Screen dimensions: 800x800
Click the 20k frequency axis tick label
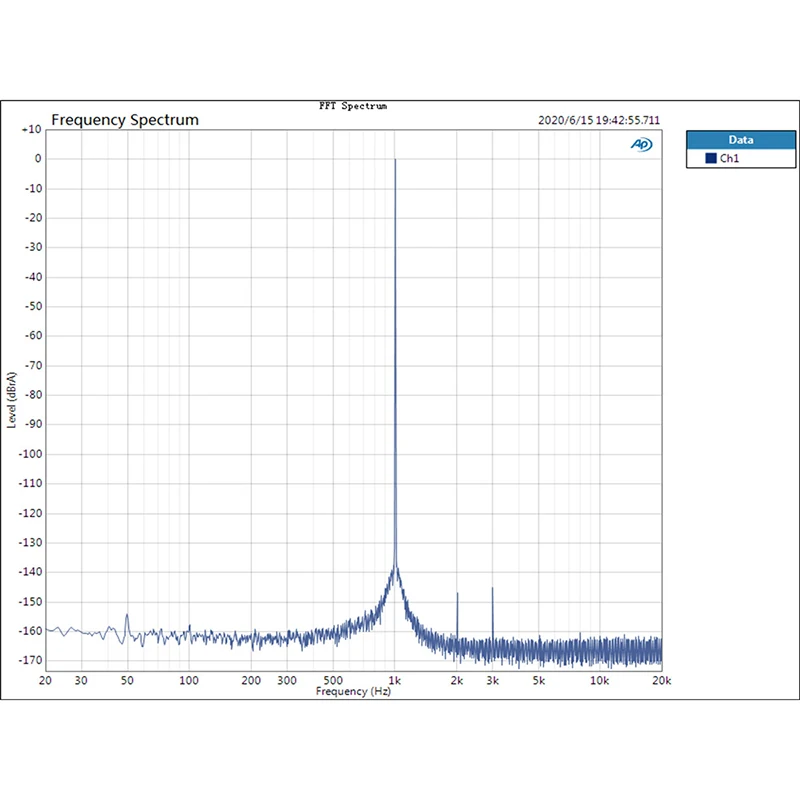point(661,680)
